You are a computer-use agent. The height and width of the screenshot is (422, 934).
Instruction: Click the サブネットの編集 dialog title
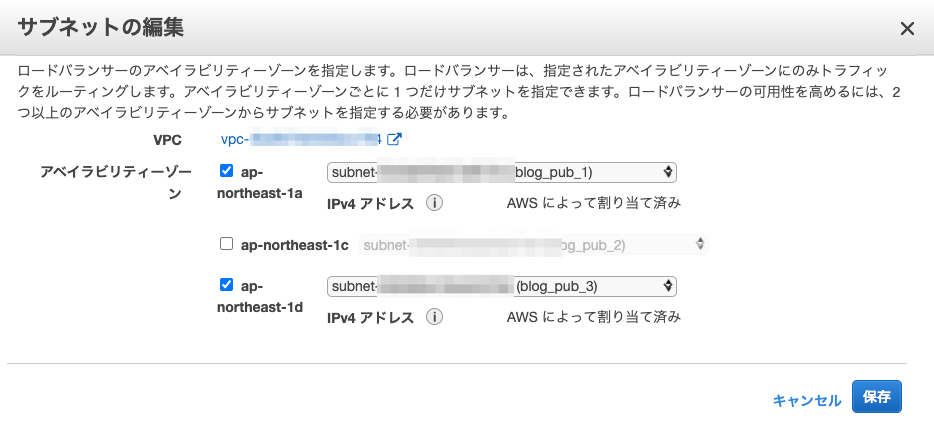(100, 28)
